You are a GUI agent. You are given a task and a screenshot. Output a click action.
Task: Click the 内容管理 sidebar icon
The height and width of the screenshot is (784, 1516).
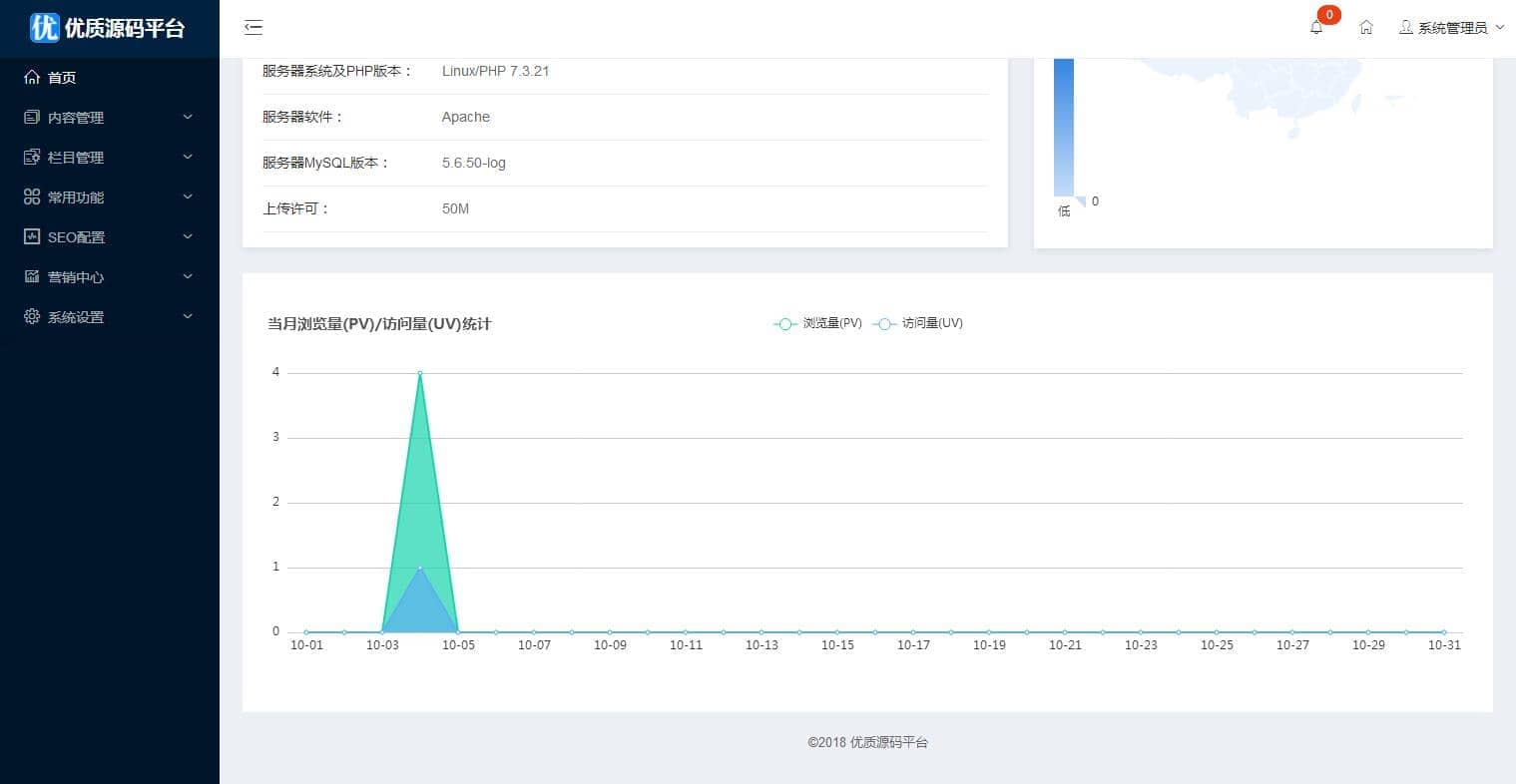(x=32, y=118)
